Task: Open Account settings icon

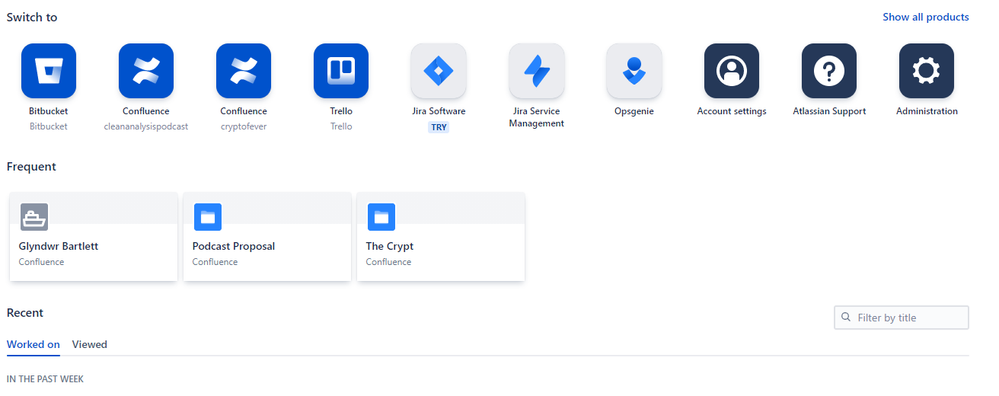Action: tap(731, 71)
